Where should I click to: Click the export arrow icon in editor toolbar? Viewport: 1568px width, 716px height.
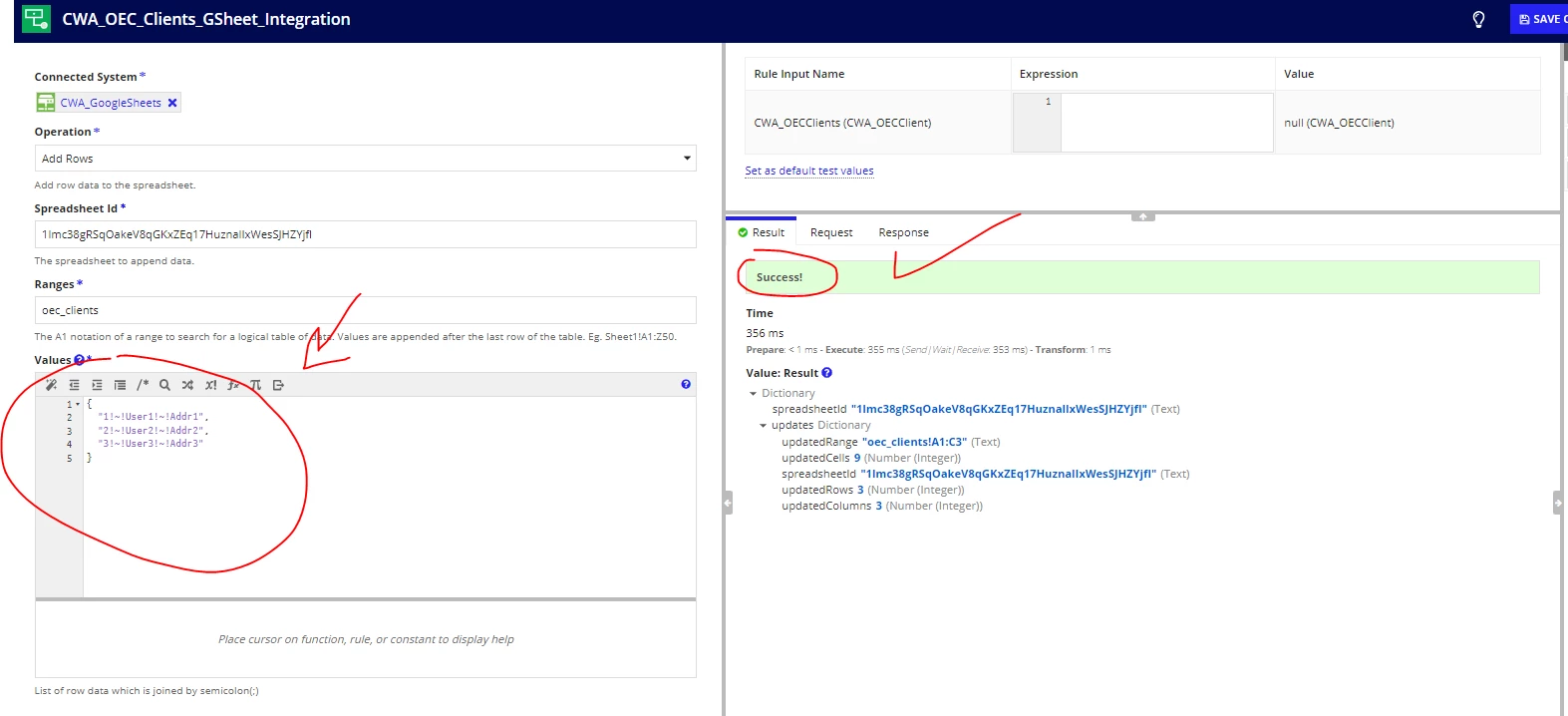[278, 385]
